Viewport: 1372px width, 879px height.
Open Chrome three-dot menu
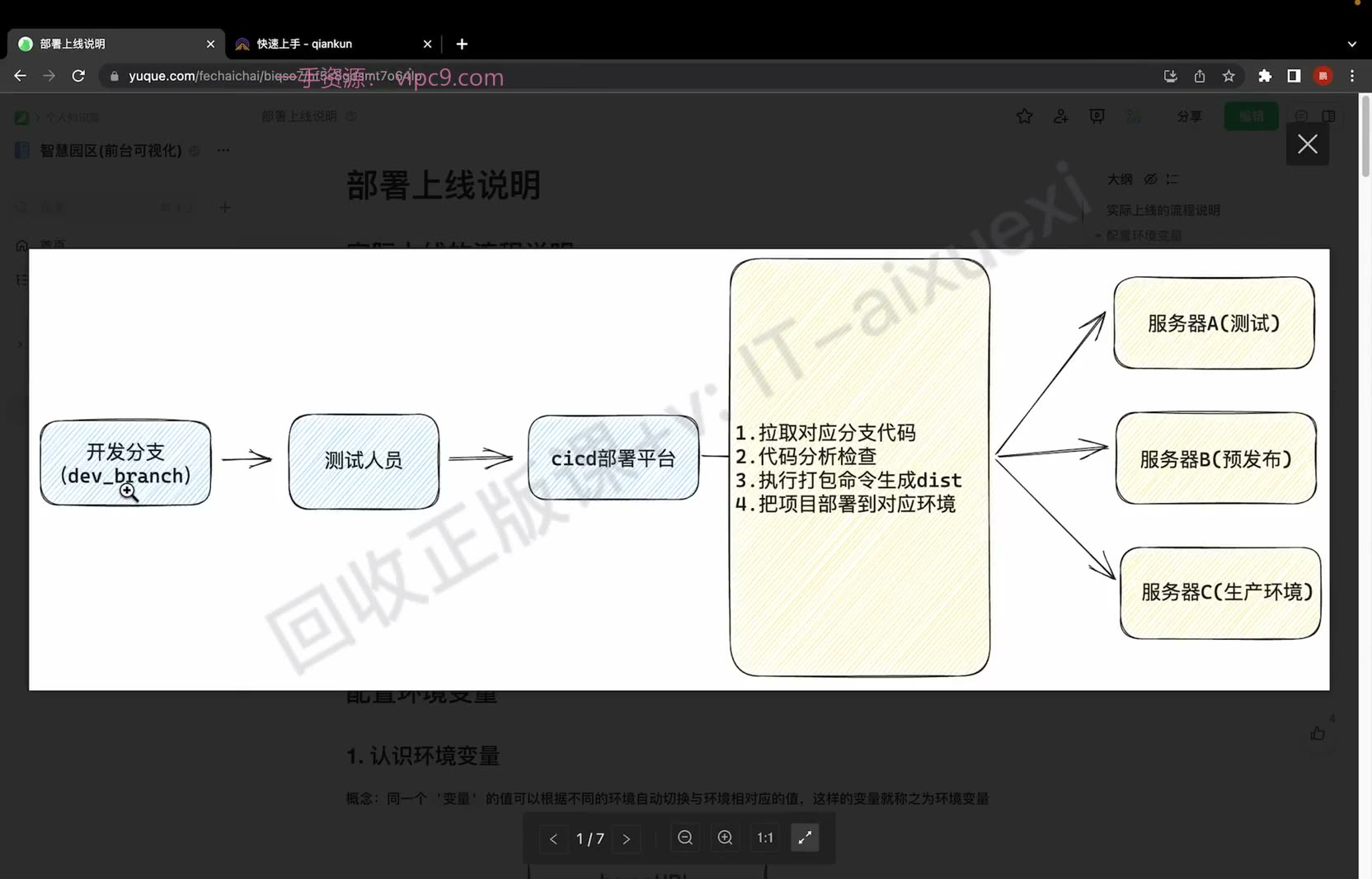[x=1352, y=76]
